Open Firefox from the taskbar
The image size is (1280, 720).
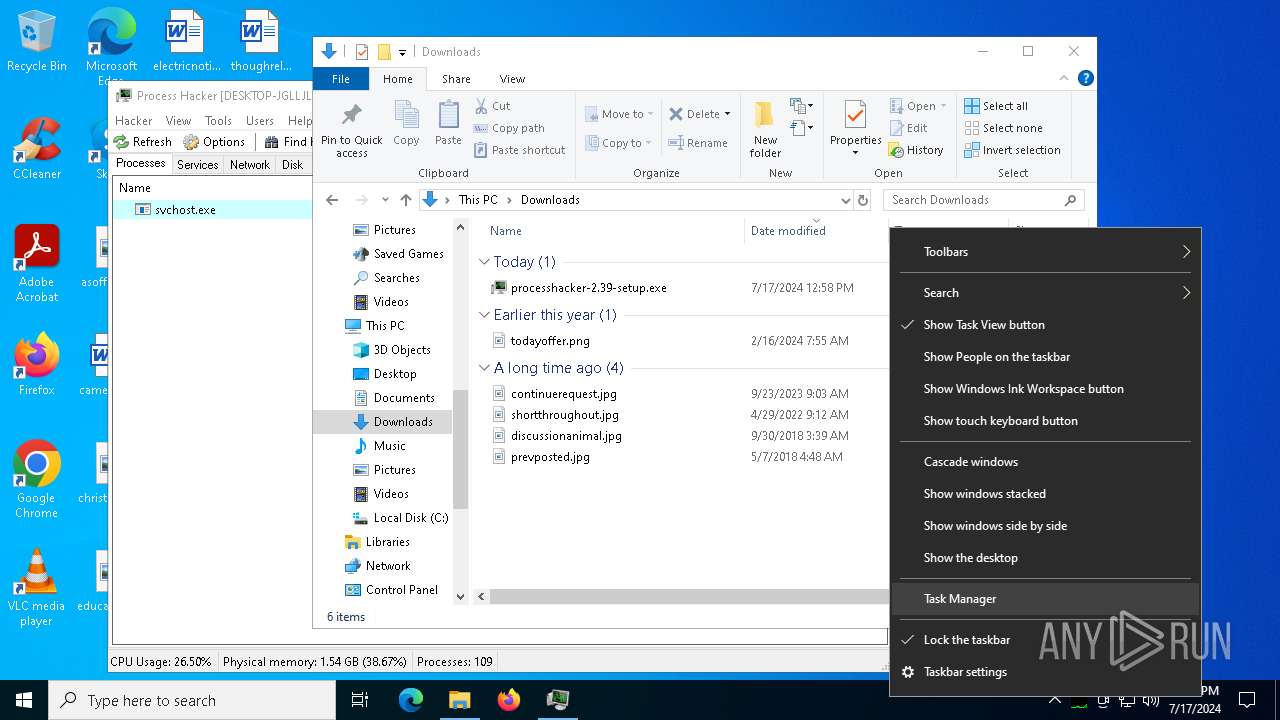[x=508, y=700]
